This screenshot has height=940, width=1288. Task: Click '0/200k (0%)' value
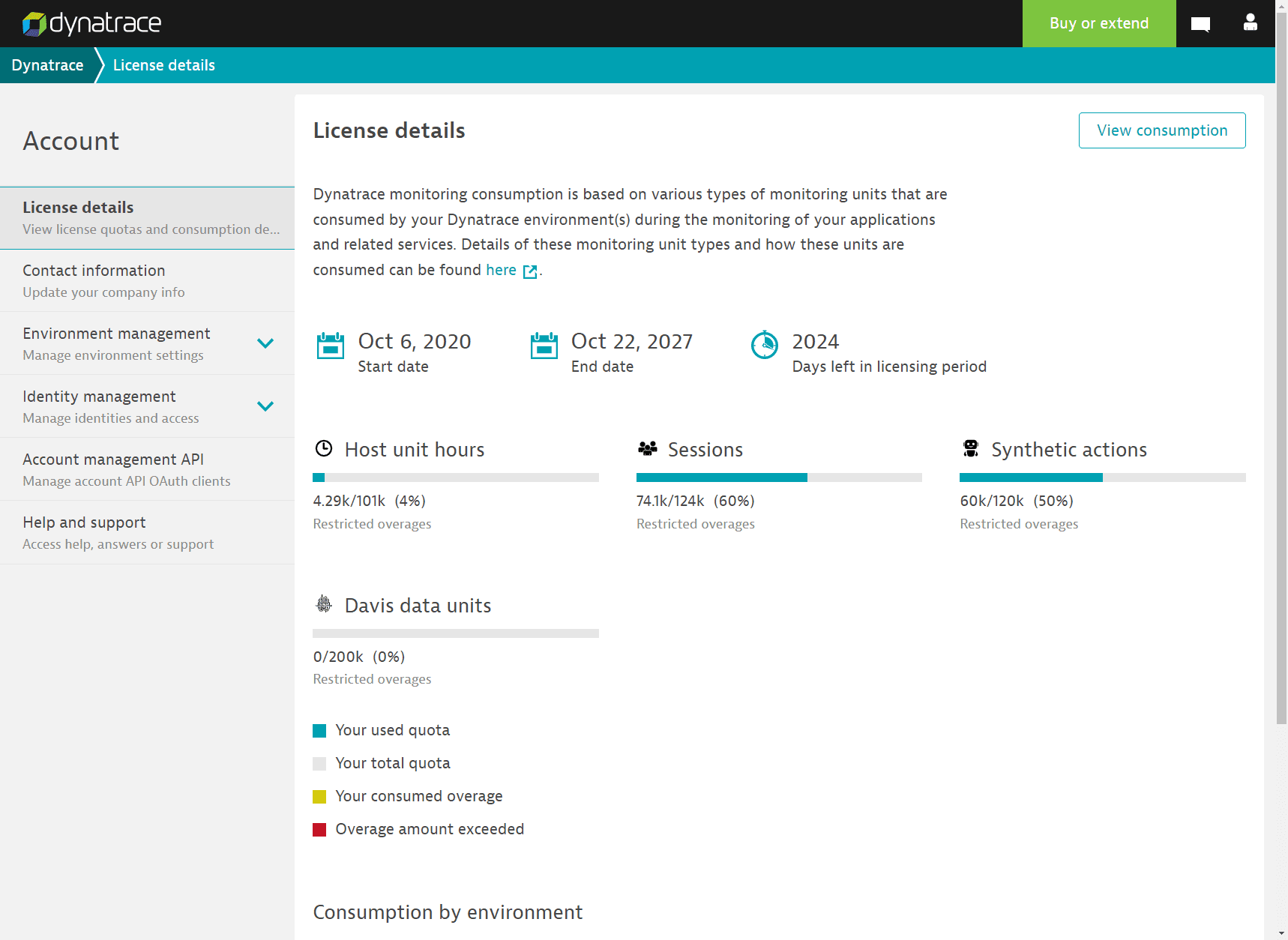point(358,657)
